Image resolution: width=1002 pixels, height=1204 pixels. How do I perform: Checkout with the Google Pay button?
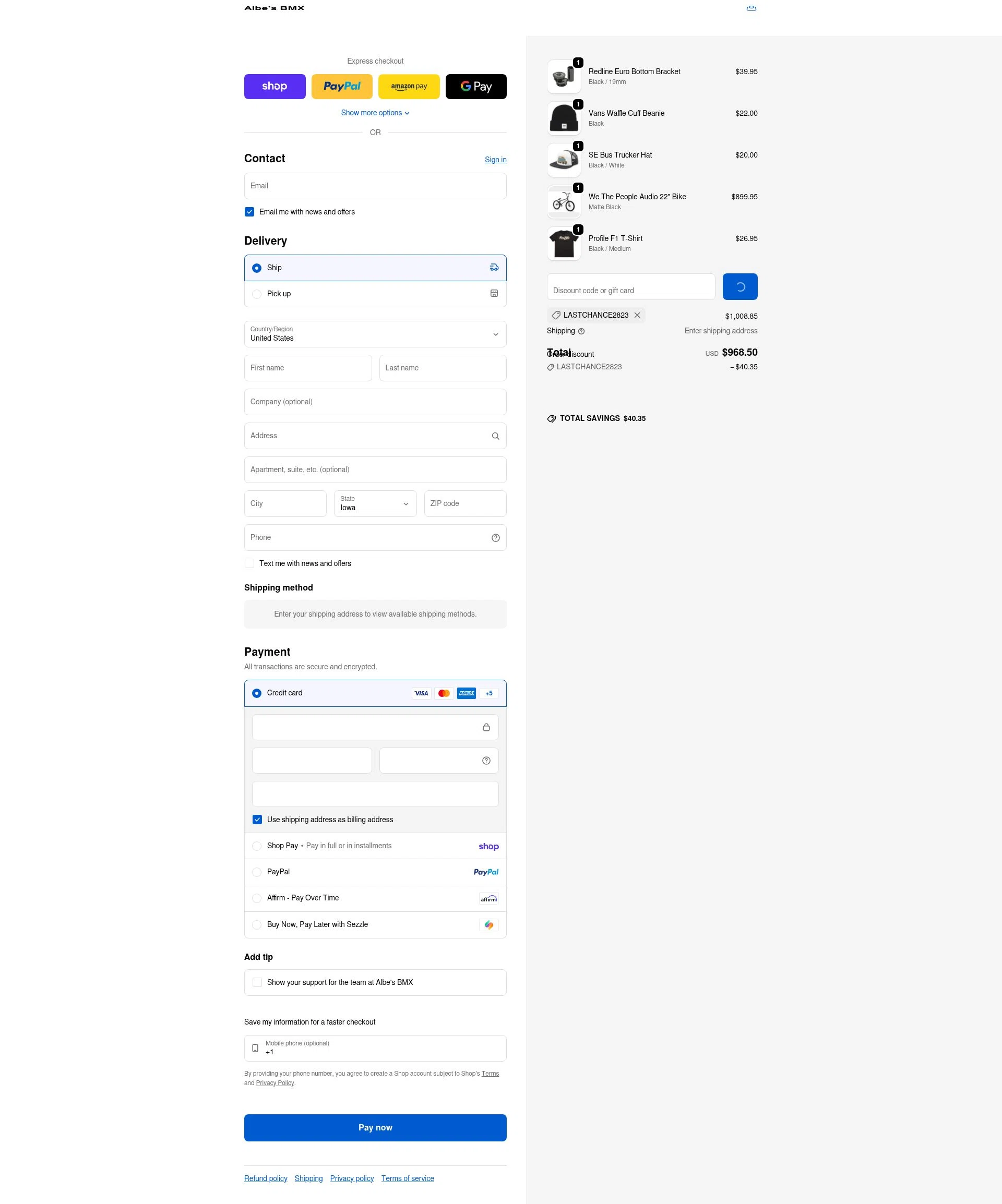[475, 86]
